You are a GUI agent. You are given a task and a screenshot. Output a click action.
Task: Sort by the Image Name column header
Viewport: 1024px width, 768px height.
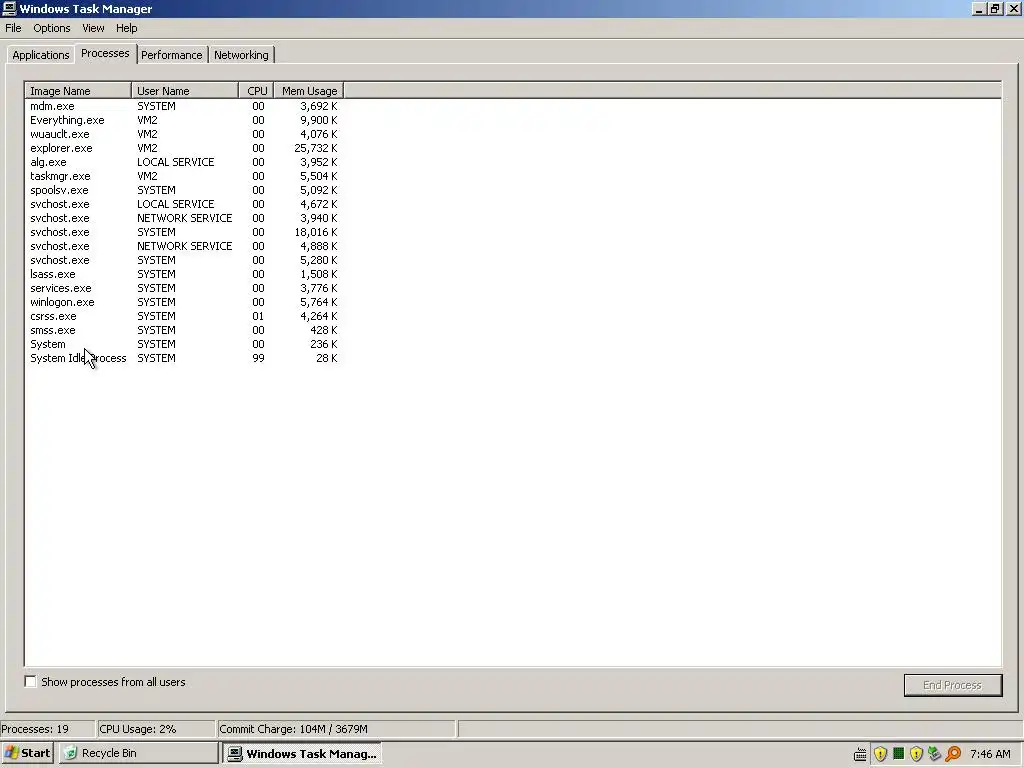pos(78,91)
